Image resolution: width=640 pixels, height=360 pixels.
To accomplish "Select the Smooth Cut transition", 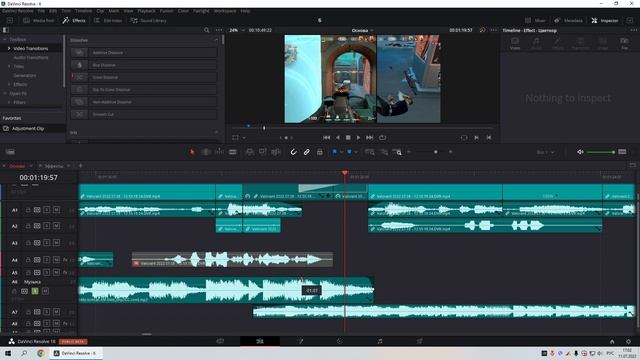I will (144, 114).
